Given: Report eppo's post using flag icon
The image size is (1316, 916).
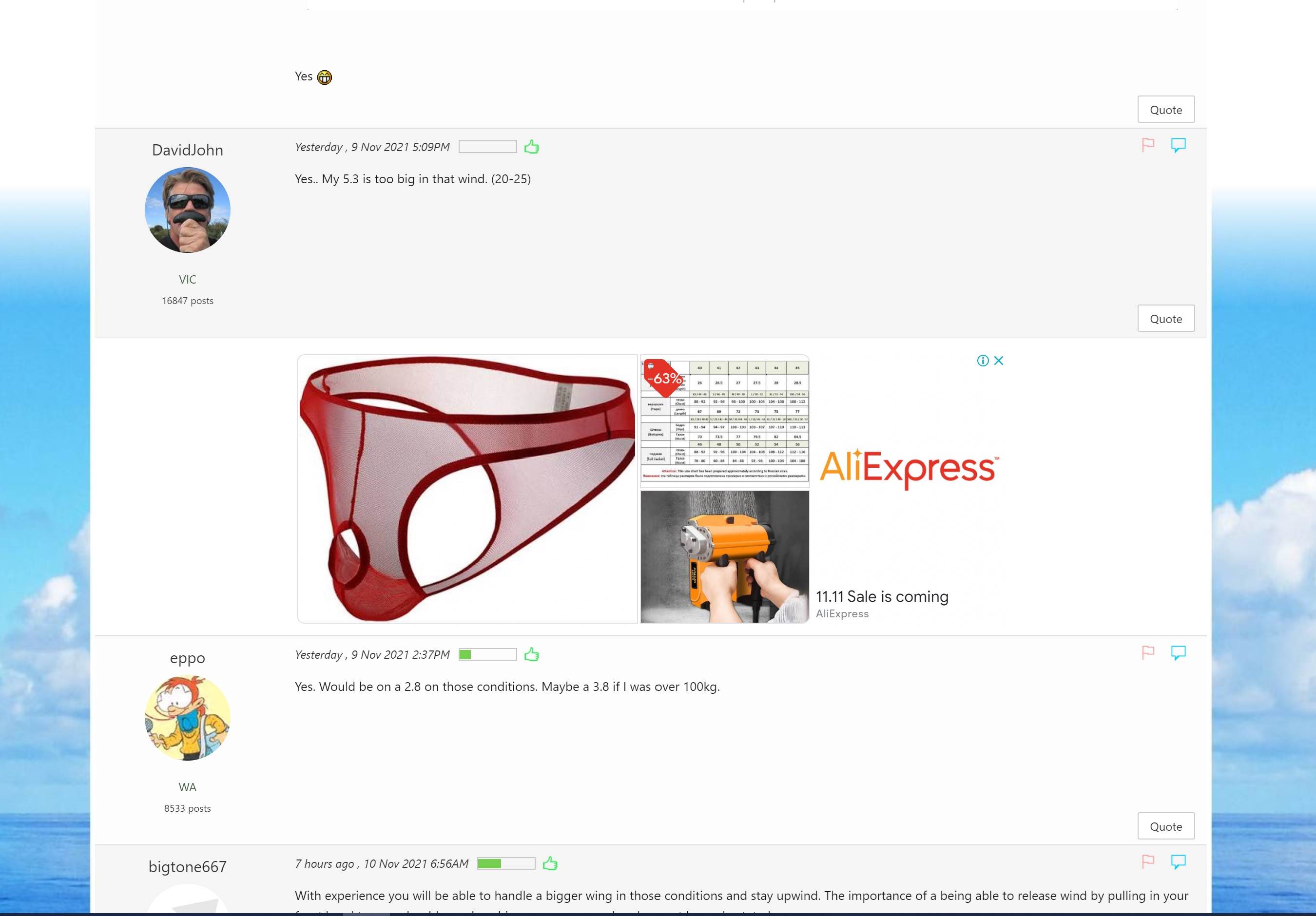Looking at the screenshot, I should click(x=1147, y=653).
